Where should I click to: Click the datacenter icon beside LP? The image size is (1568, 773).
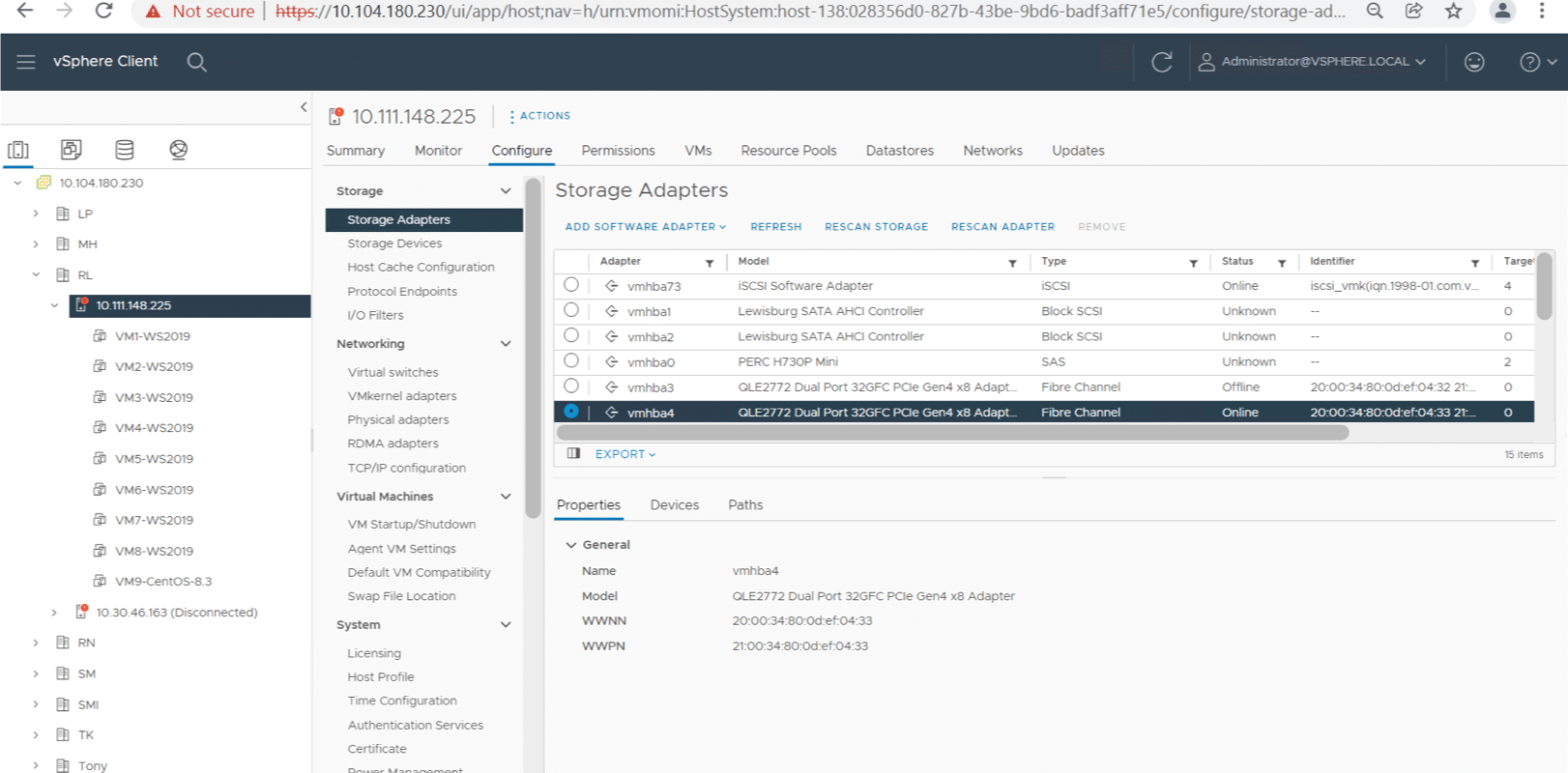[63, 214]
